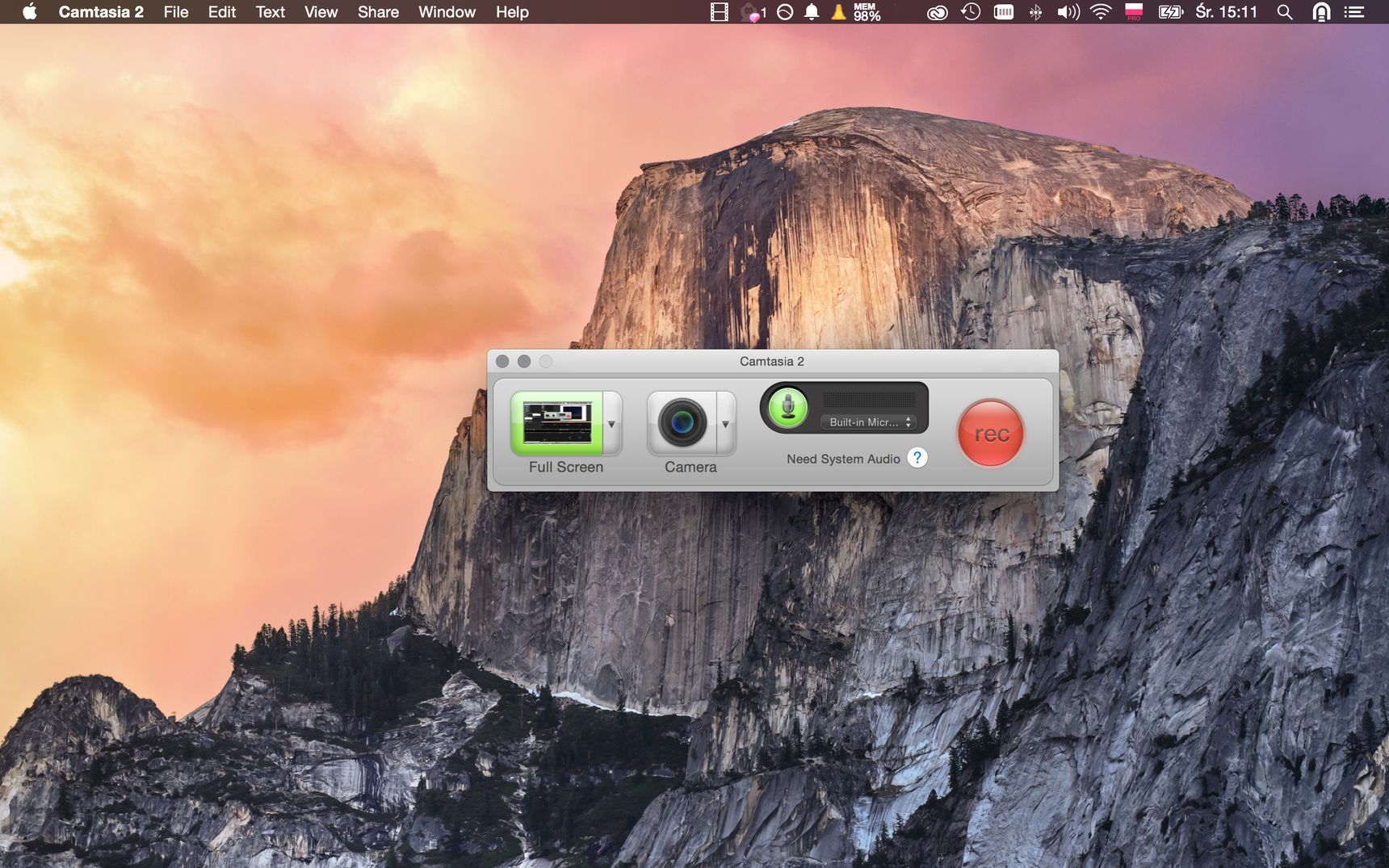Toggle the green microphone audio button

[788, 407]
